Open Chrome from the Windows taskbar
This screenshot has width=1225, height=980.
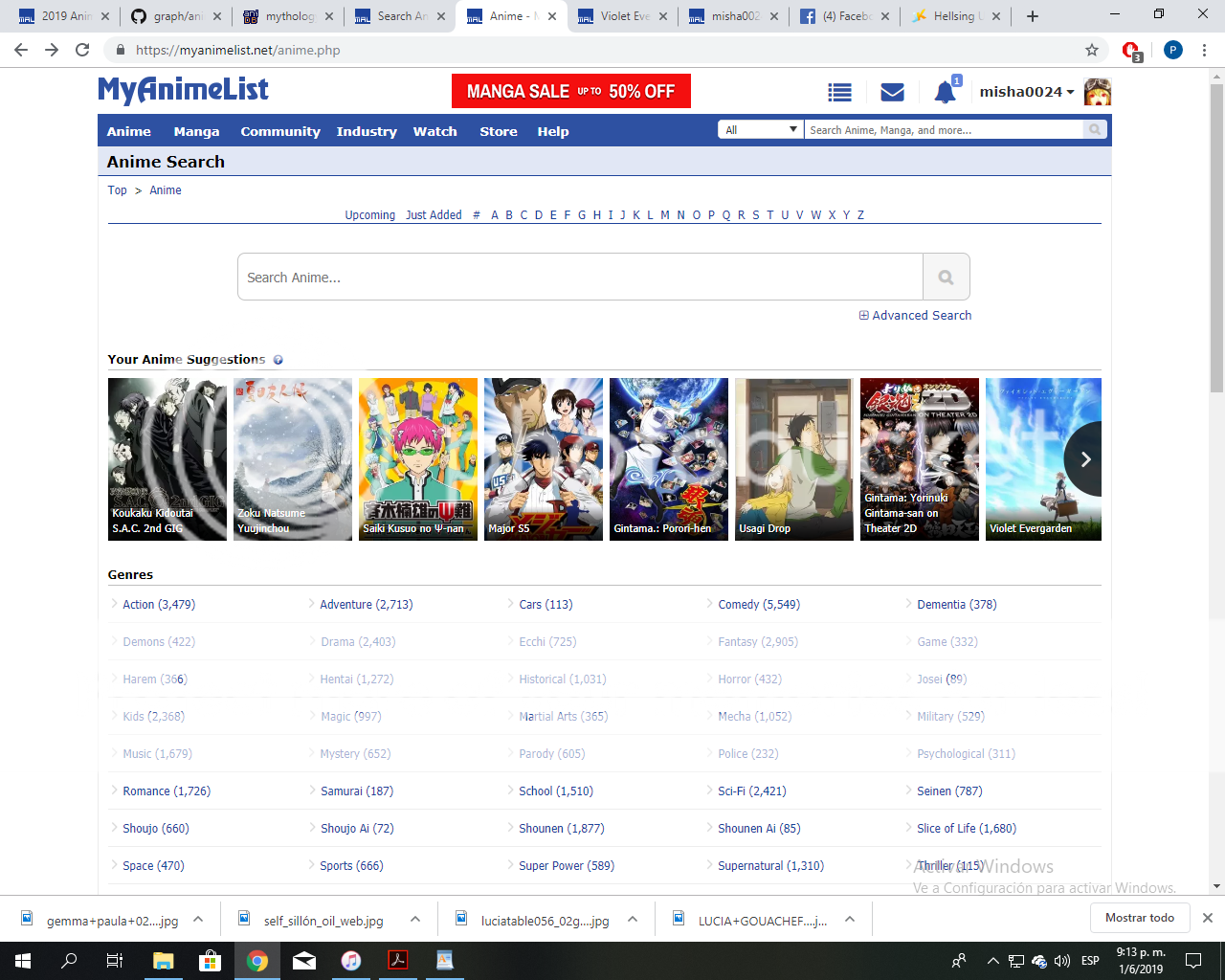pyautogui.click(x=256, y=961)
